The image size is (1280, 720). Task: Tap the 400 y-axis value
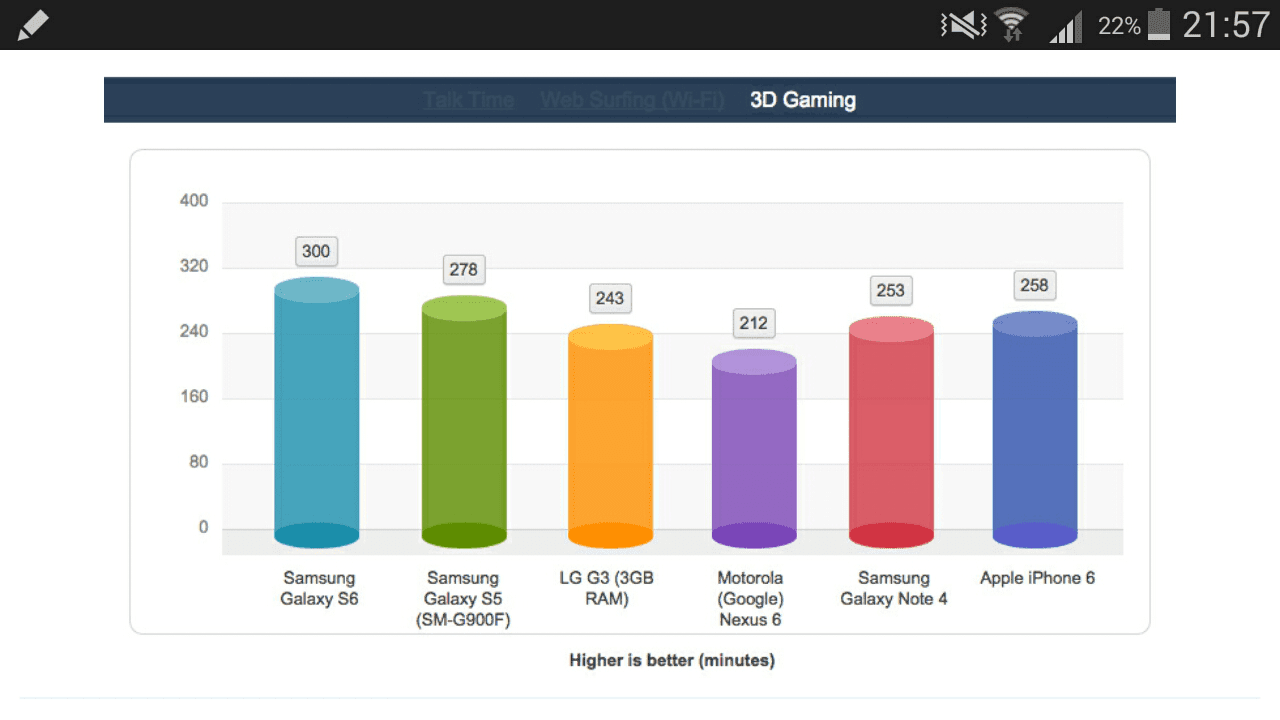pyautogui.click(x=194, y=201)
